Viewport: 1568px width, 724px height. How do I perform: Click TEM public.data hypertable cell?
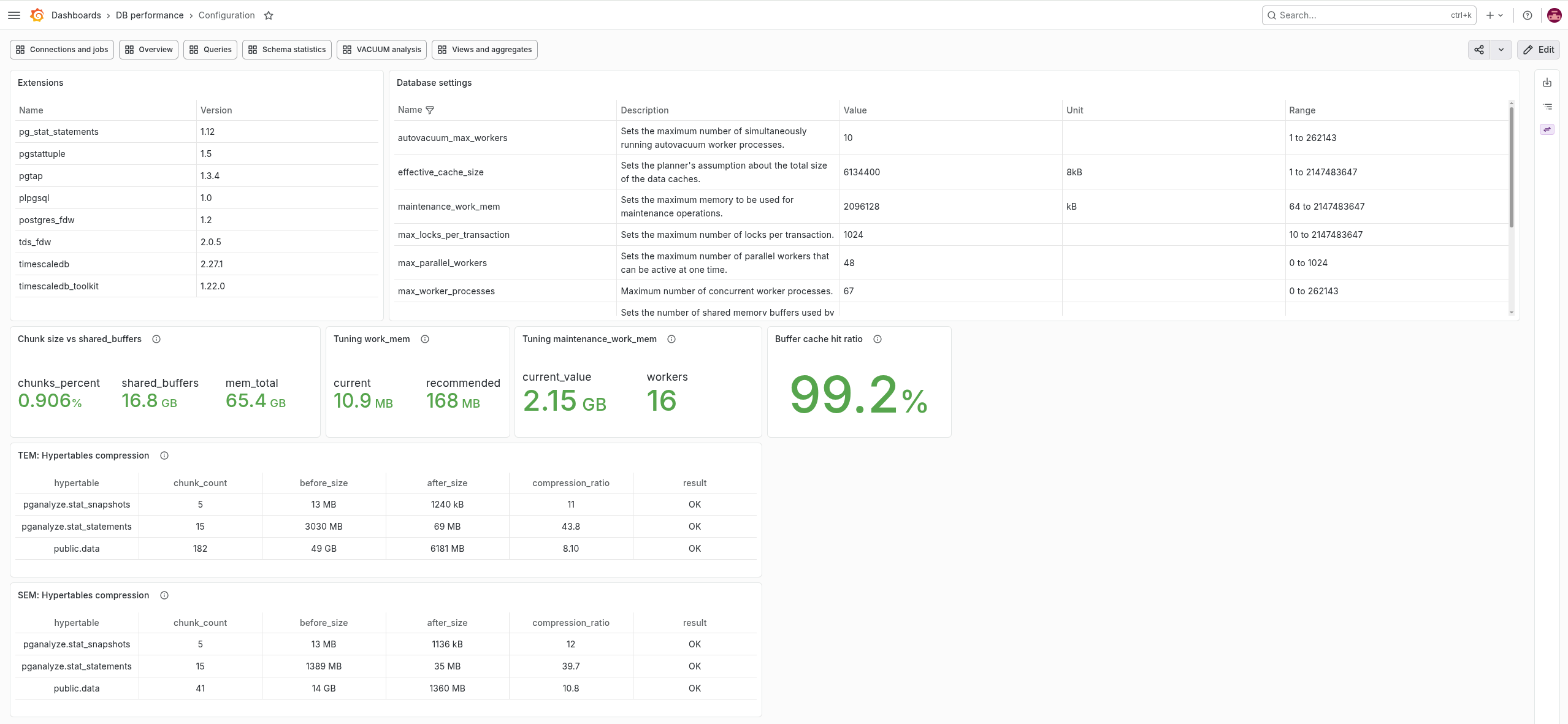point(77,549)
